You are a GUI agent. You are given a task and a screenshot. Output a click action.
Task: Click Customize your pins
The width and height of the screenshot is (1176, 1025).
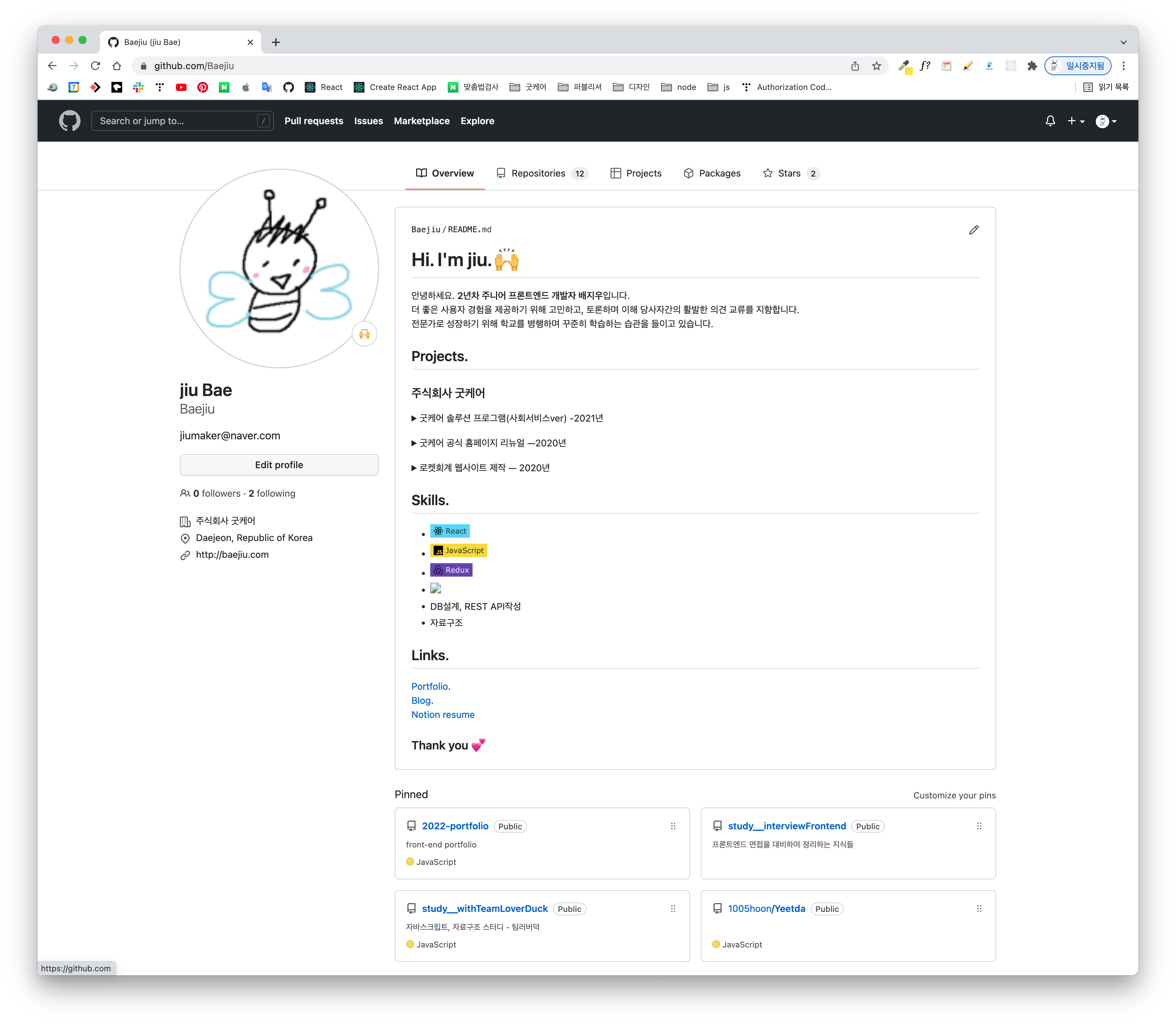click(x=954, y=795)
